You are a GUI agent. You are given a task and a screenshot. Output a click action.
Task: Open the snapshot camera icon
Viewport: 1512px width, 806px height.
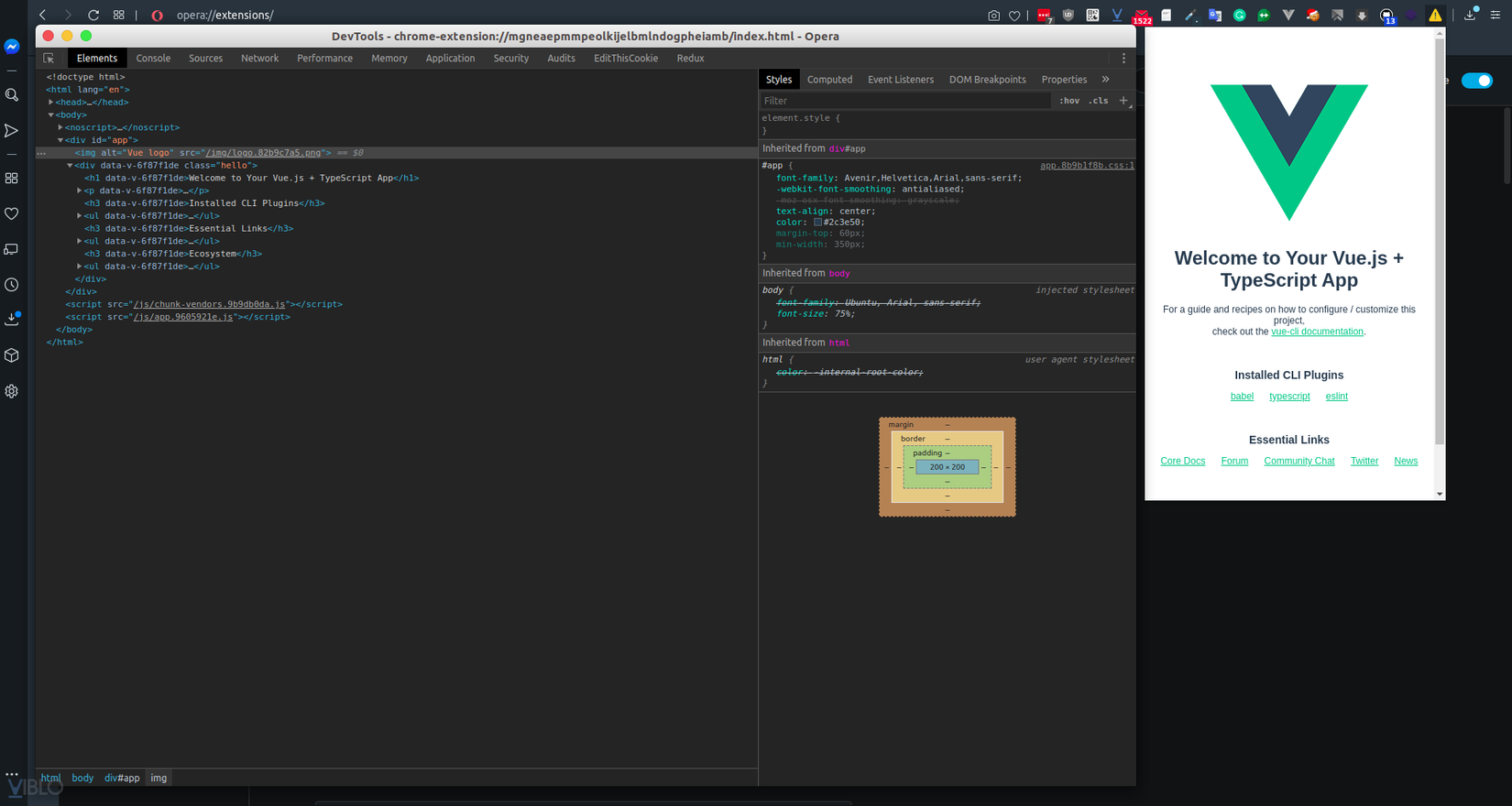click(x=993, y=16)
